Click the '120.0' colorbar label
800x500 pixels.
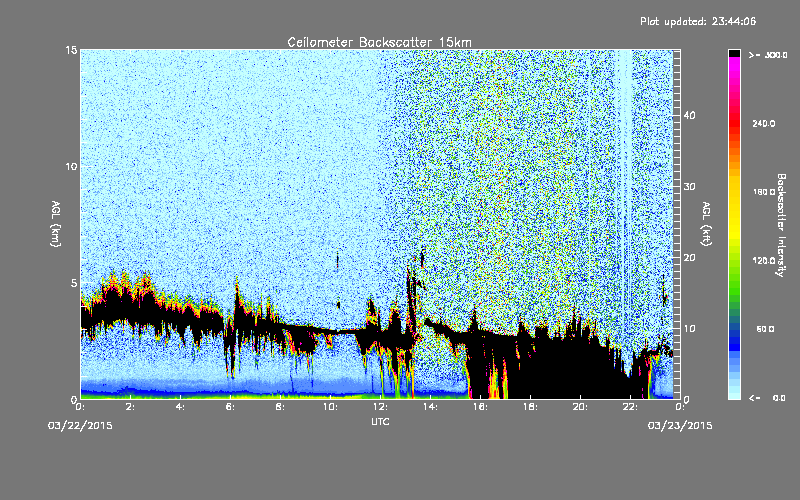click(764, 261)
